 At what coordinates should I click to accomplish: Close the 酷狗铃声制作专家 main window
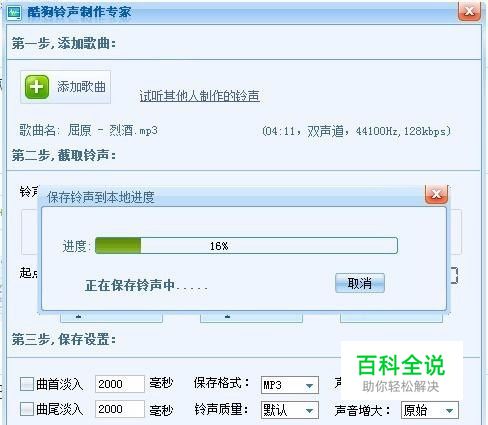(x=469, y=12)
